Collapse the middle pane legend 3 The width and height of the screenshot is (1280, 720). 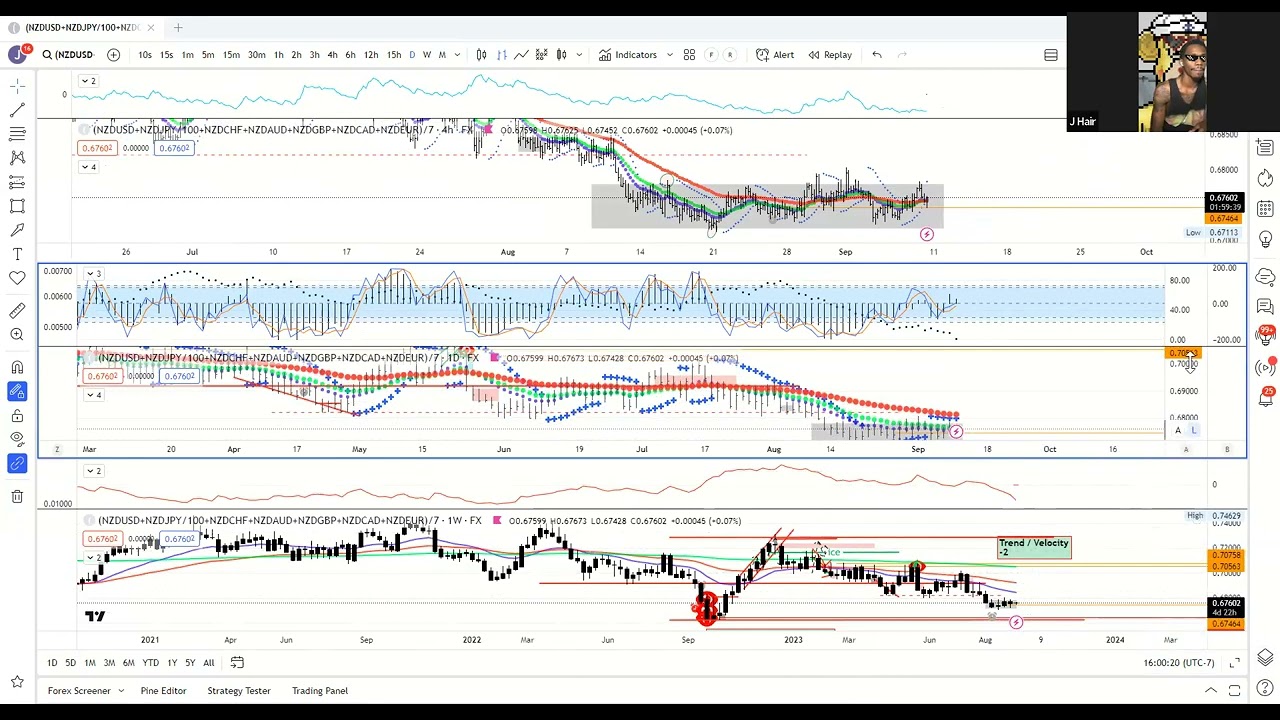[x=93, y=273]
